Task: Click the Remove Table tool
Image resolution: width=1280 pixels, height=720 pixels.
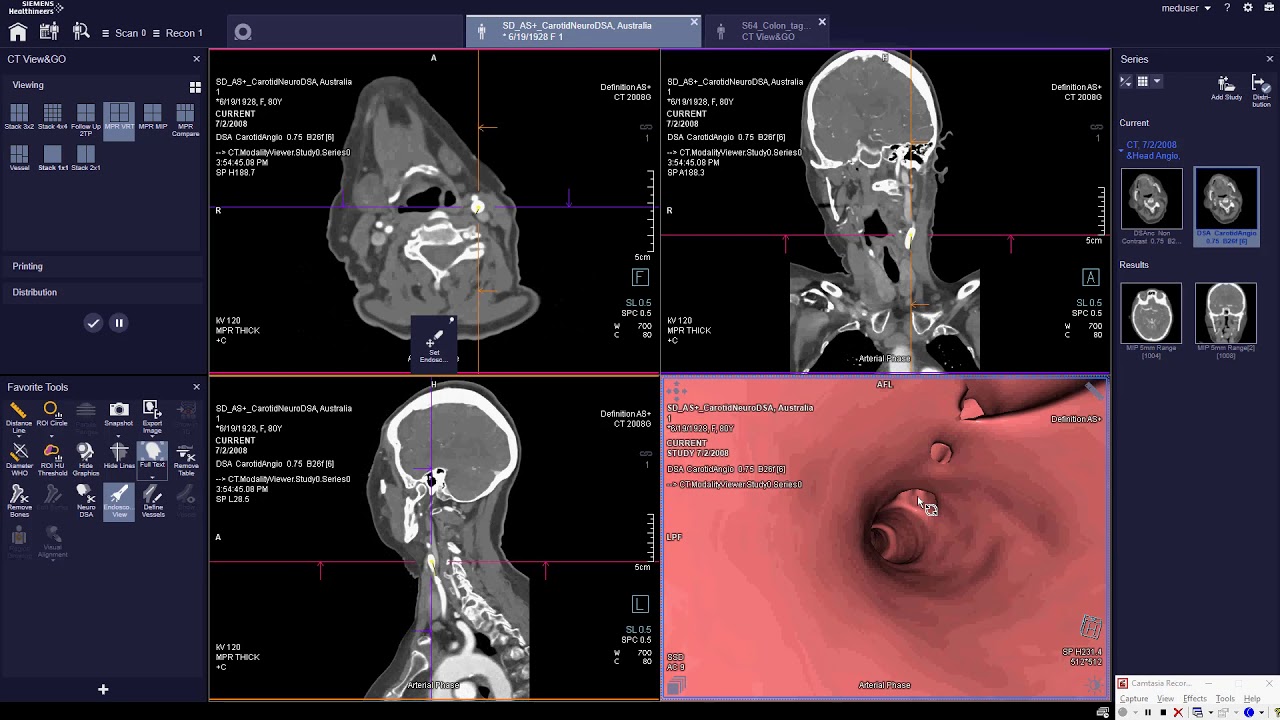Action: tap(186, 460)
